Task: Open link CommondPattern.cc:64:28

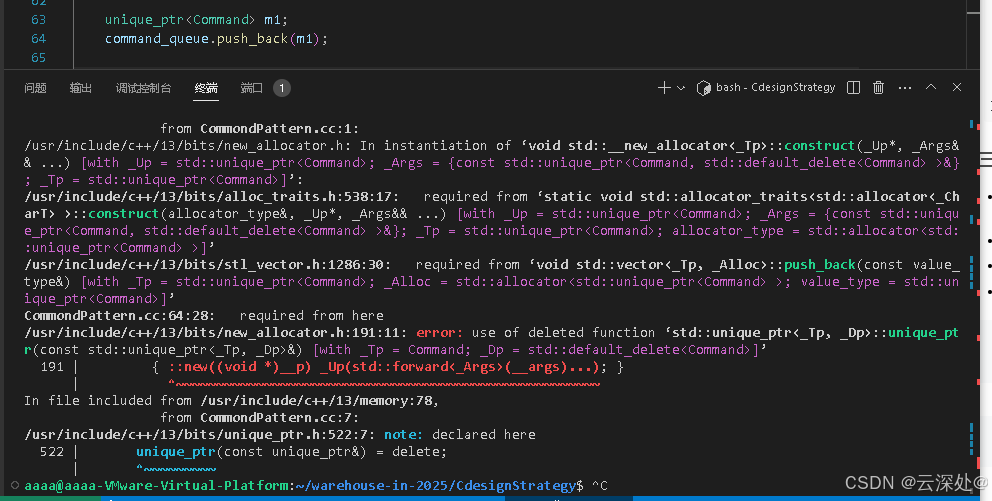Action: click(x=120, y=315)
